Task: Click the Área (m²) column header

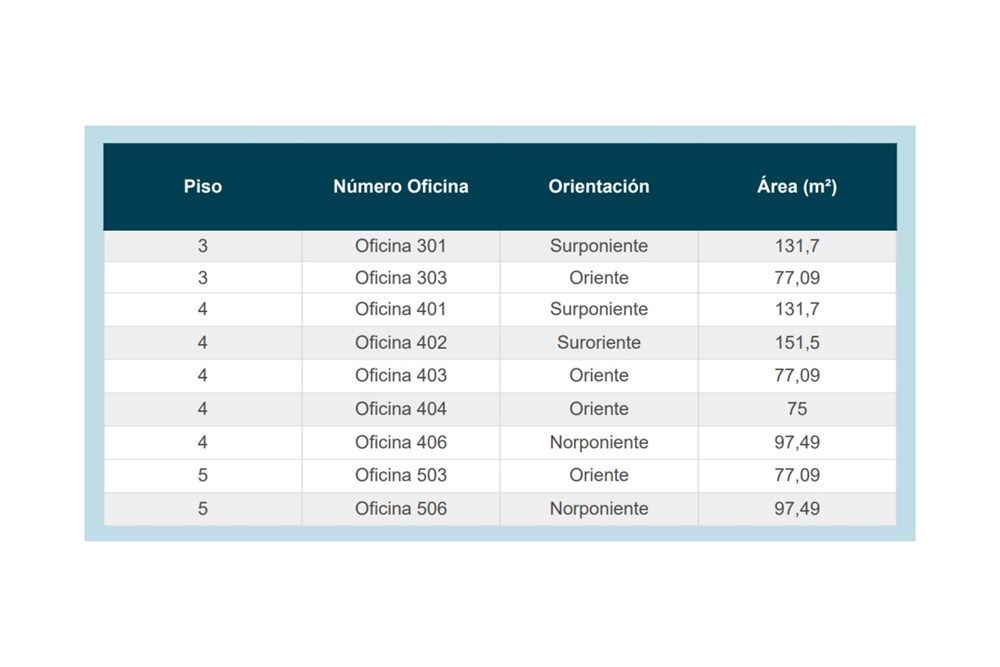Action: [797, 186]
